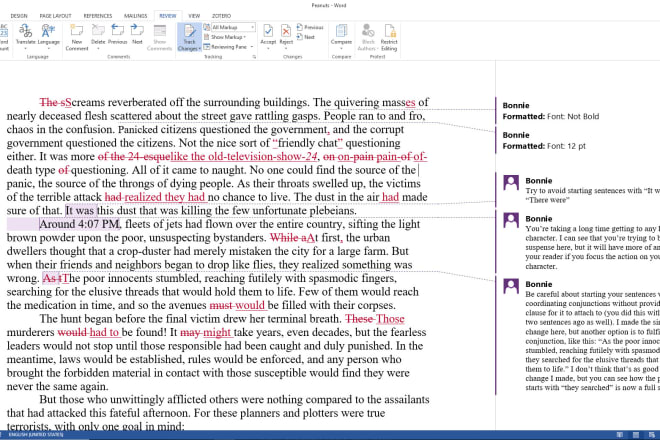The width and height of the screenshot is (660, 440).
Task: Click the English (United States) language status
Action: [36, 435]
